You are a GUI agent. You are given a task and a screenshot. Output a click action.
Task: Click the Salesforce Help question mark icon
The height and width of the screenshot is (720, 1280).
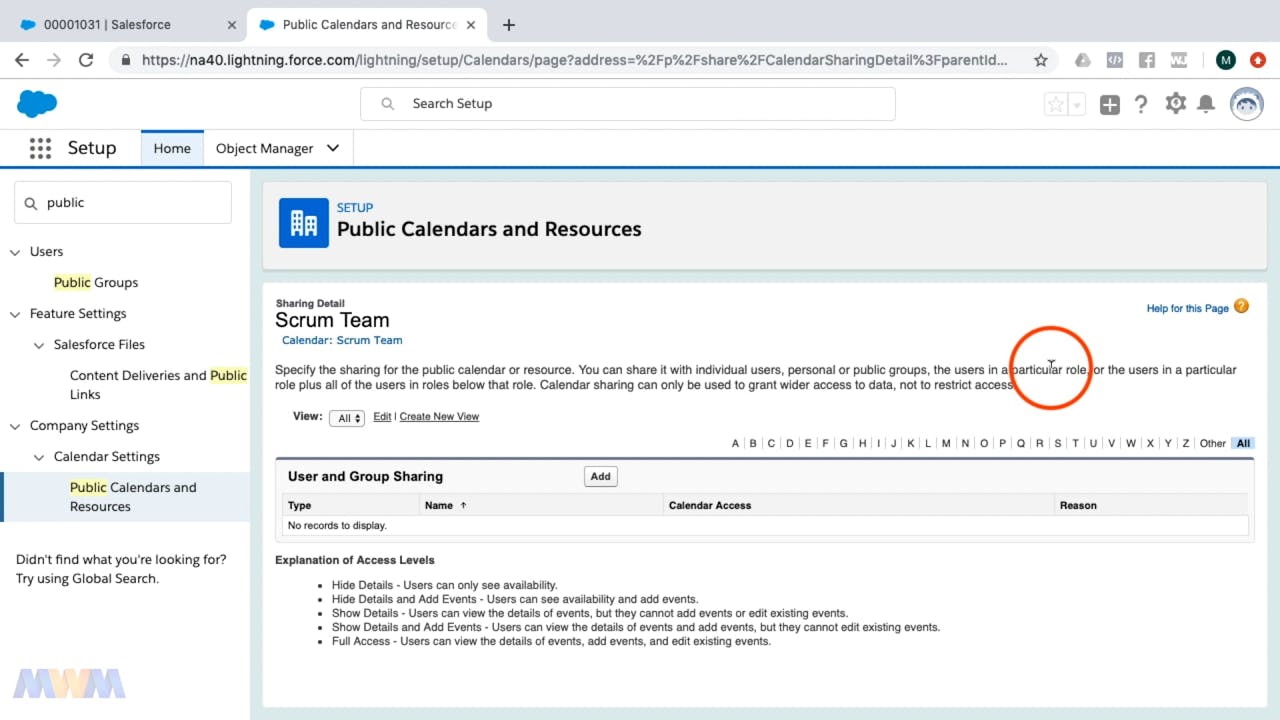coord(1141,104)
